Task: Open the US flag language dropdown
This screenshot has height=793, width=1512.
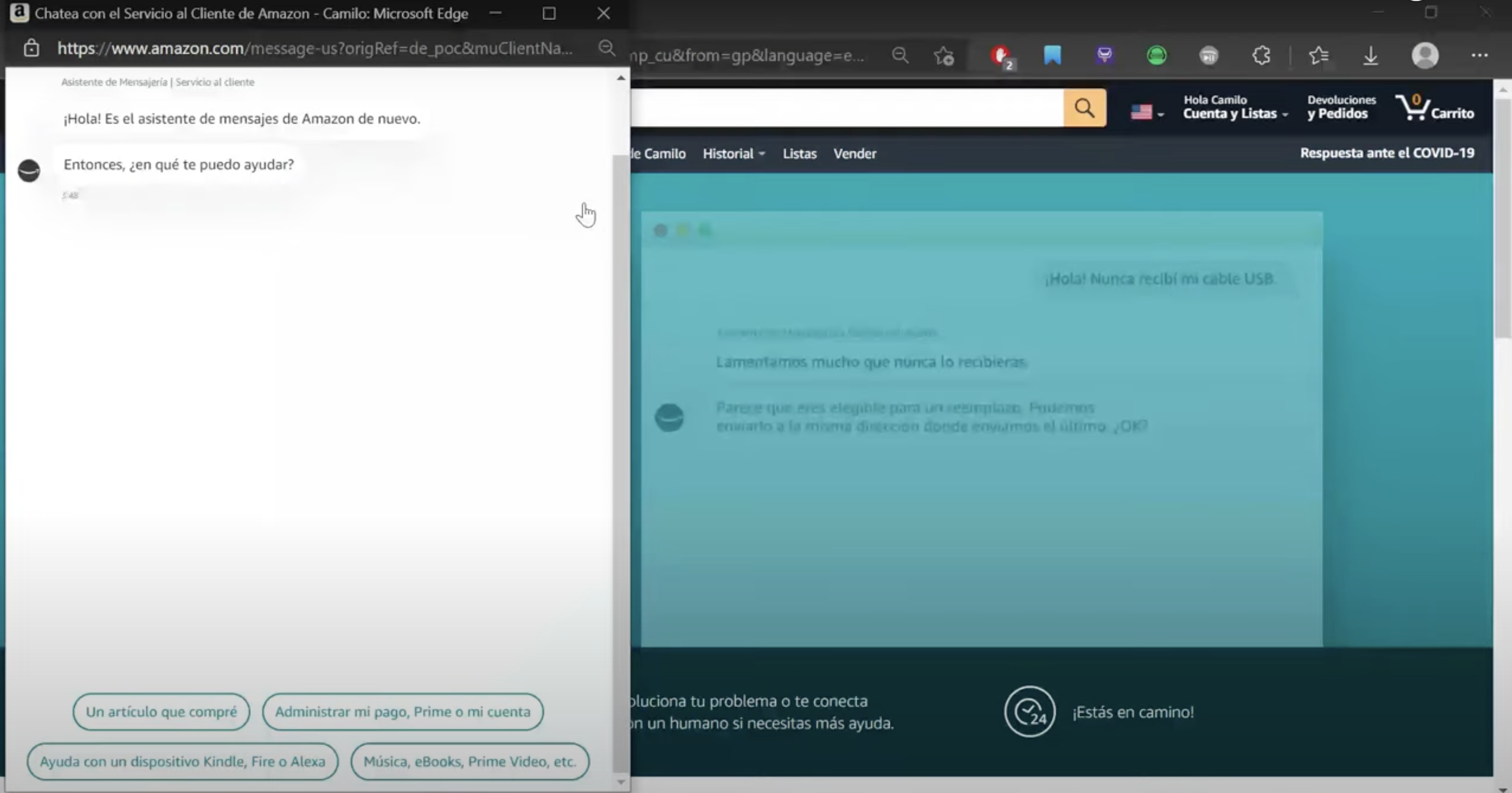Action: 1147,112
